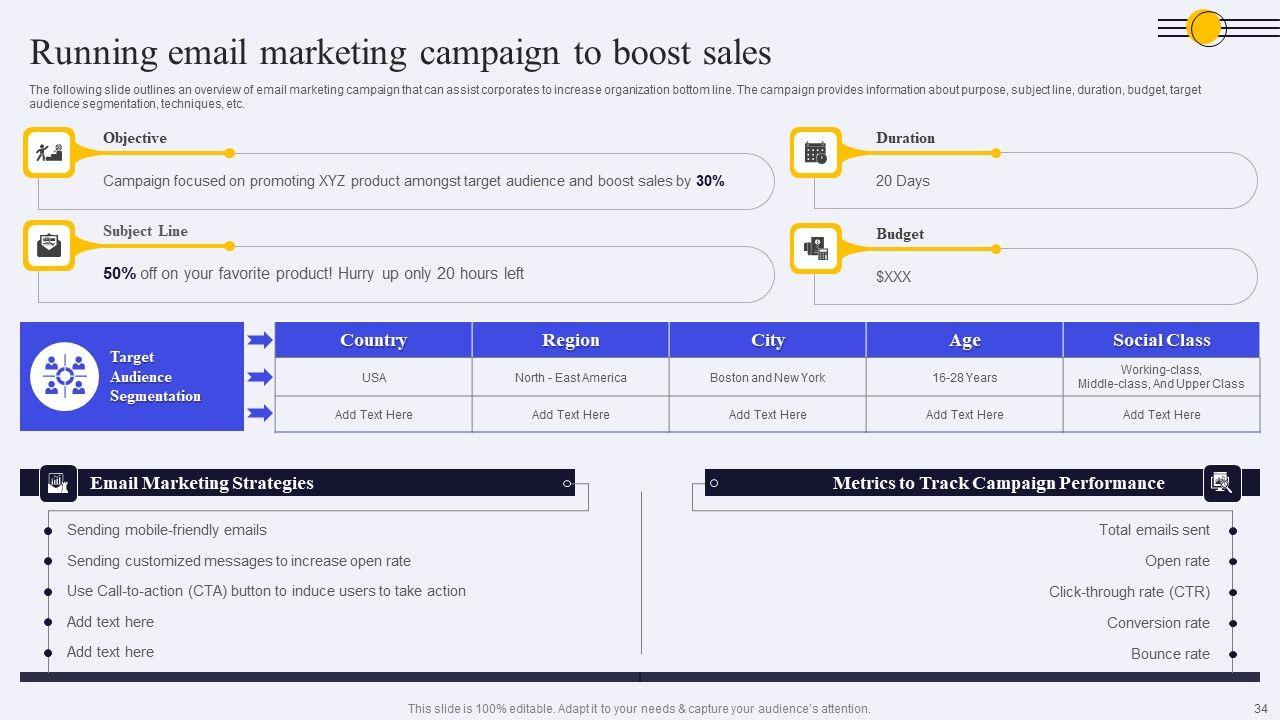Click the blue arrow pointing to Country header
1280x720 pixels.
pyautogui.click(x=260, y=341)
